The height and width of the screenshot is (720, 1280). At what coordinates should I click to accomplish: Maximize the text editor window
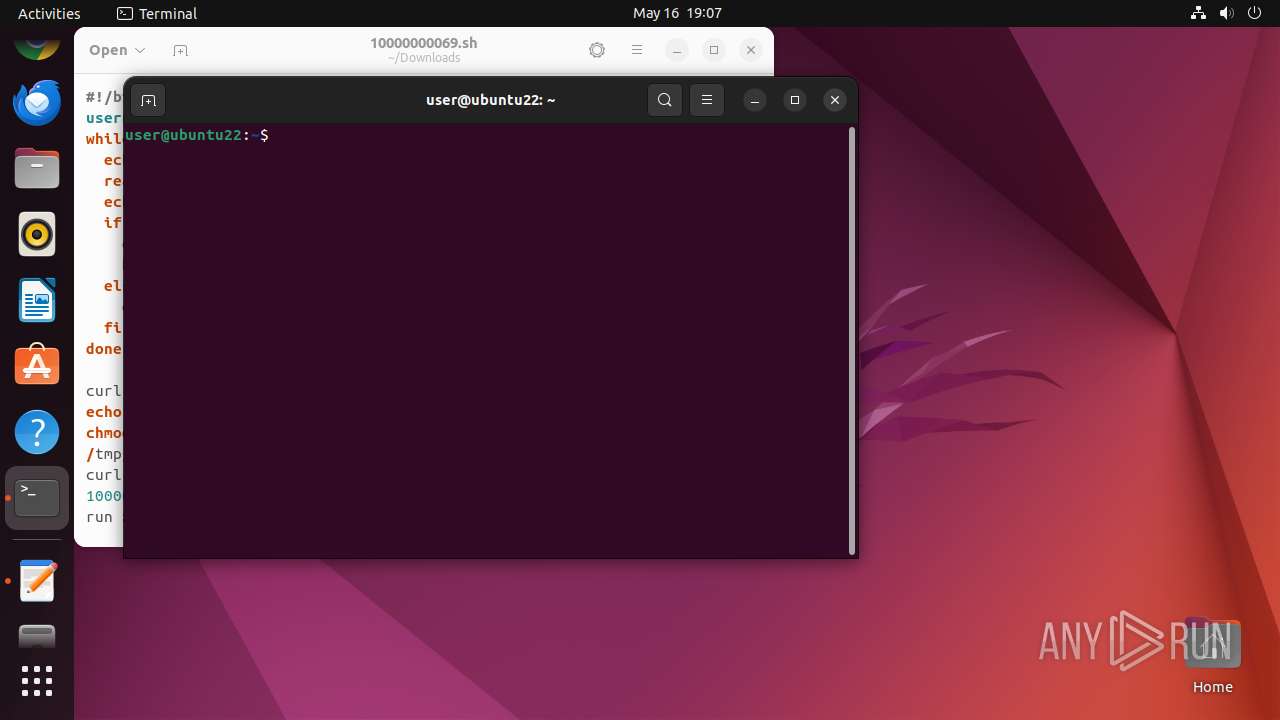(714, 50)
